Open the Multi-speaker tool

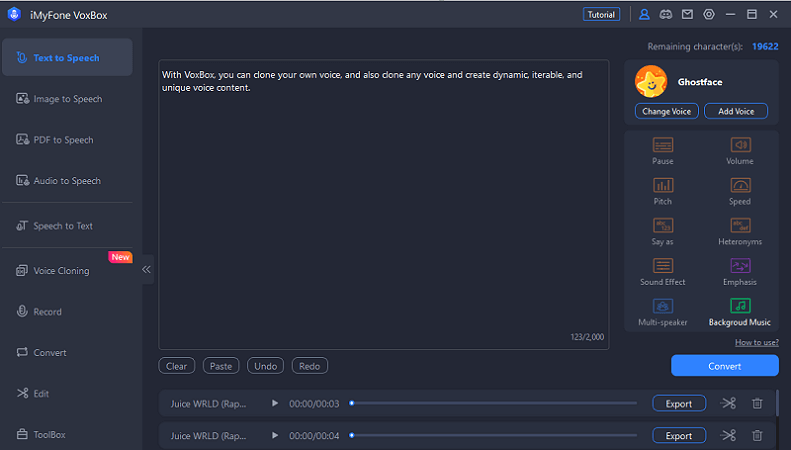coord(663,312)
